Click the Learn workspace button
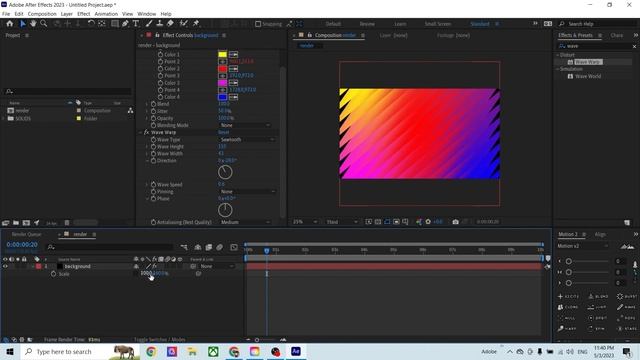 (x=400, y=24)
